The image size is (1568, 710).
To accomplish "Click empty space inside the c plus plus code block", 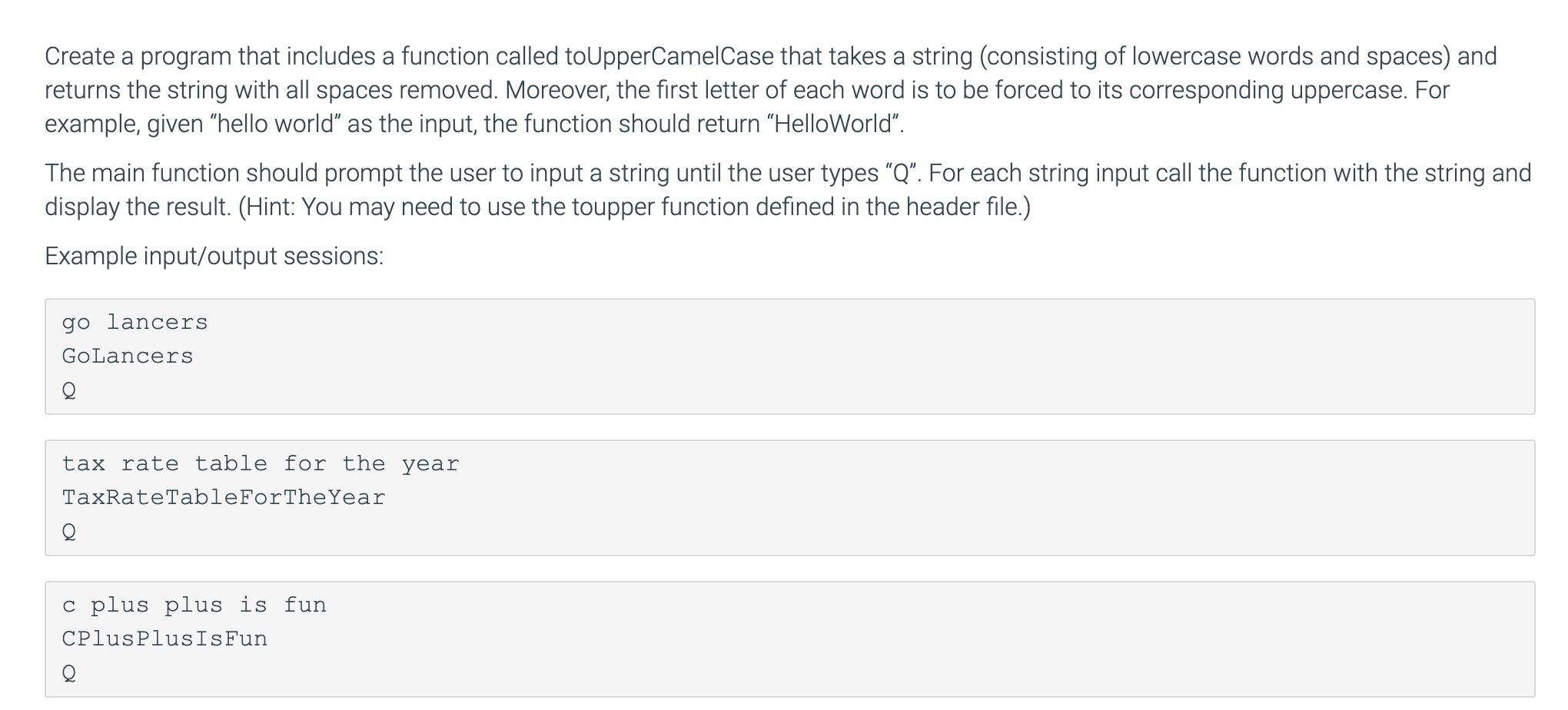I will [x=922, y=639].
